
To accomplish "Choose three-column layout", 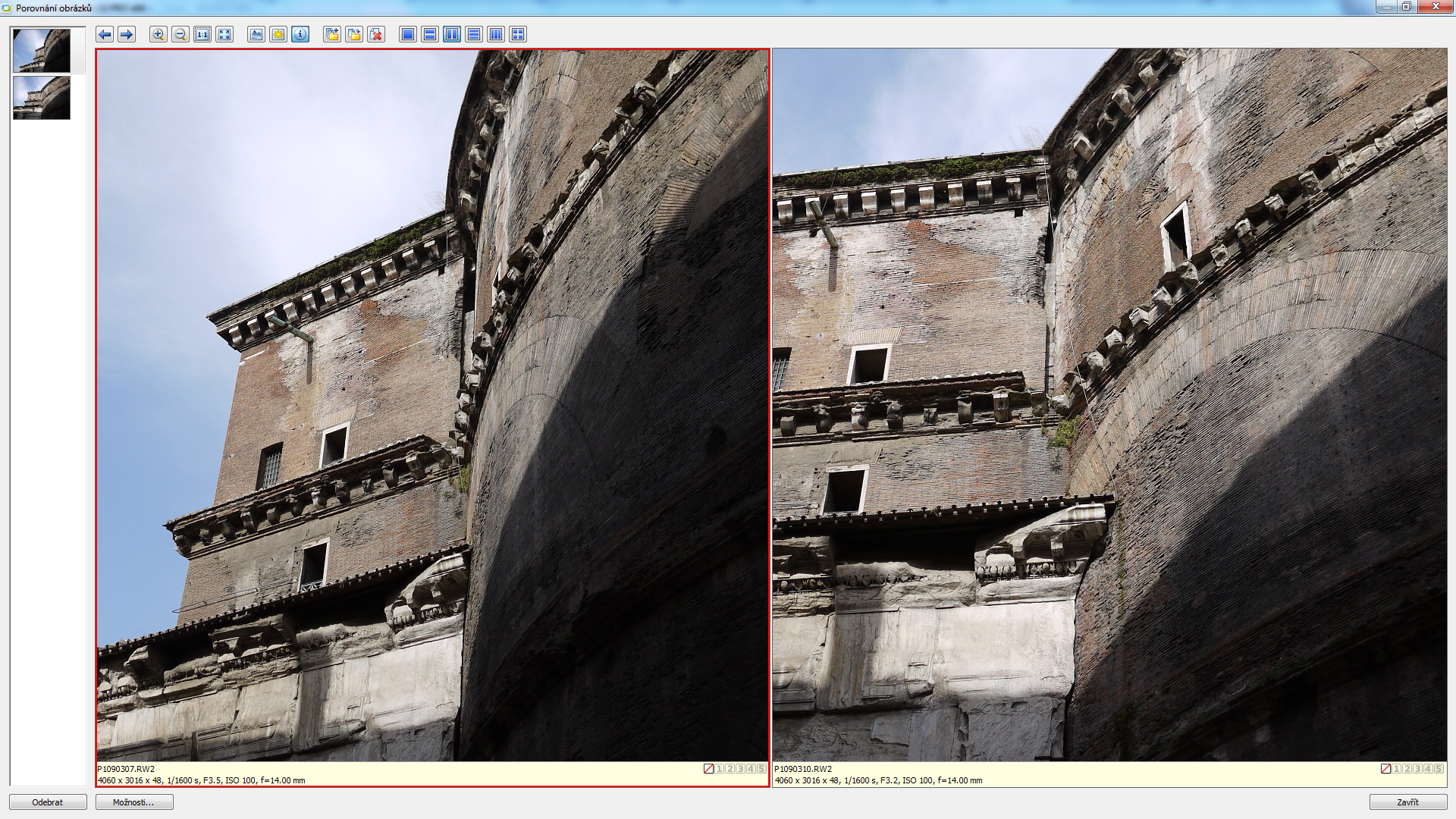I will [496, 35].
